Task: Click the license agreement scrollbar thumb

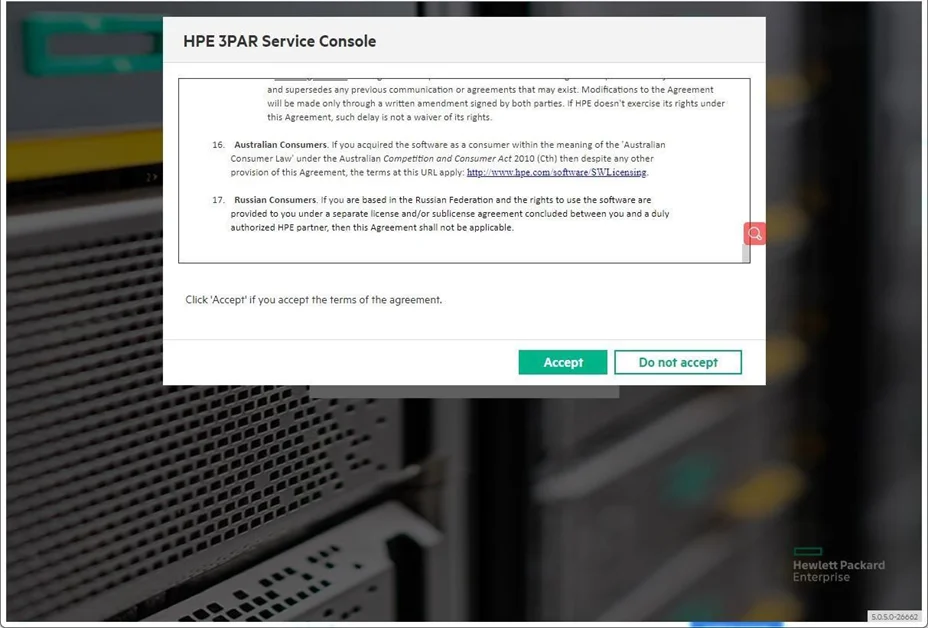Action: 746,253
